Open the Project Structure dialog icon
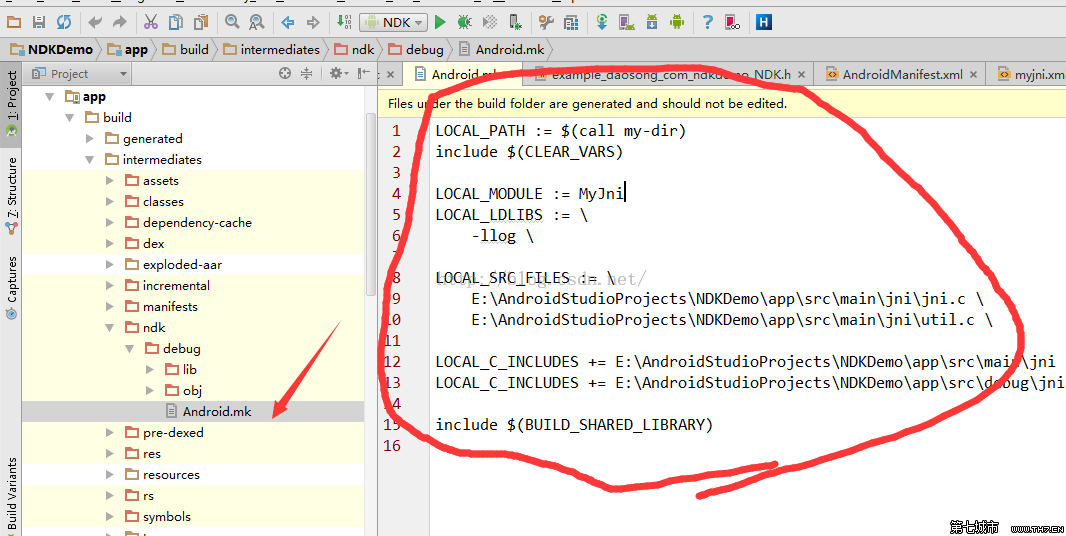The height and width of the screenshot is (536, 1066). (x=571, y=22)
